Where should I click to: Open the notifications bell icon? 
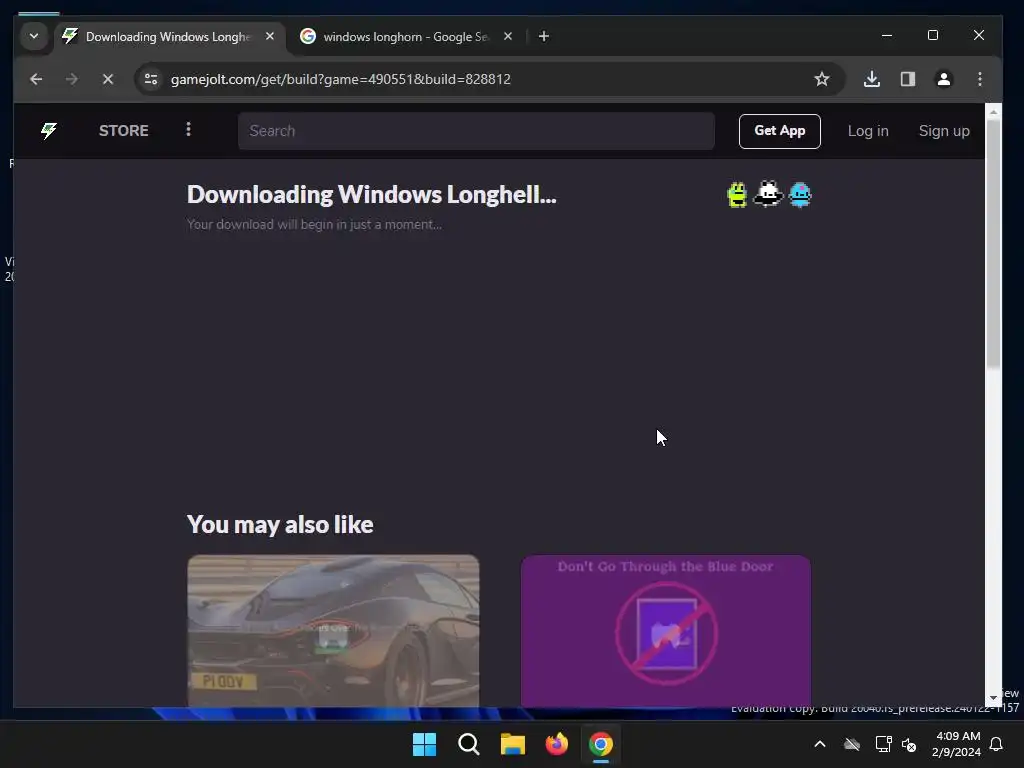(996, 744)
